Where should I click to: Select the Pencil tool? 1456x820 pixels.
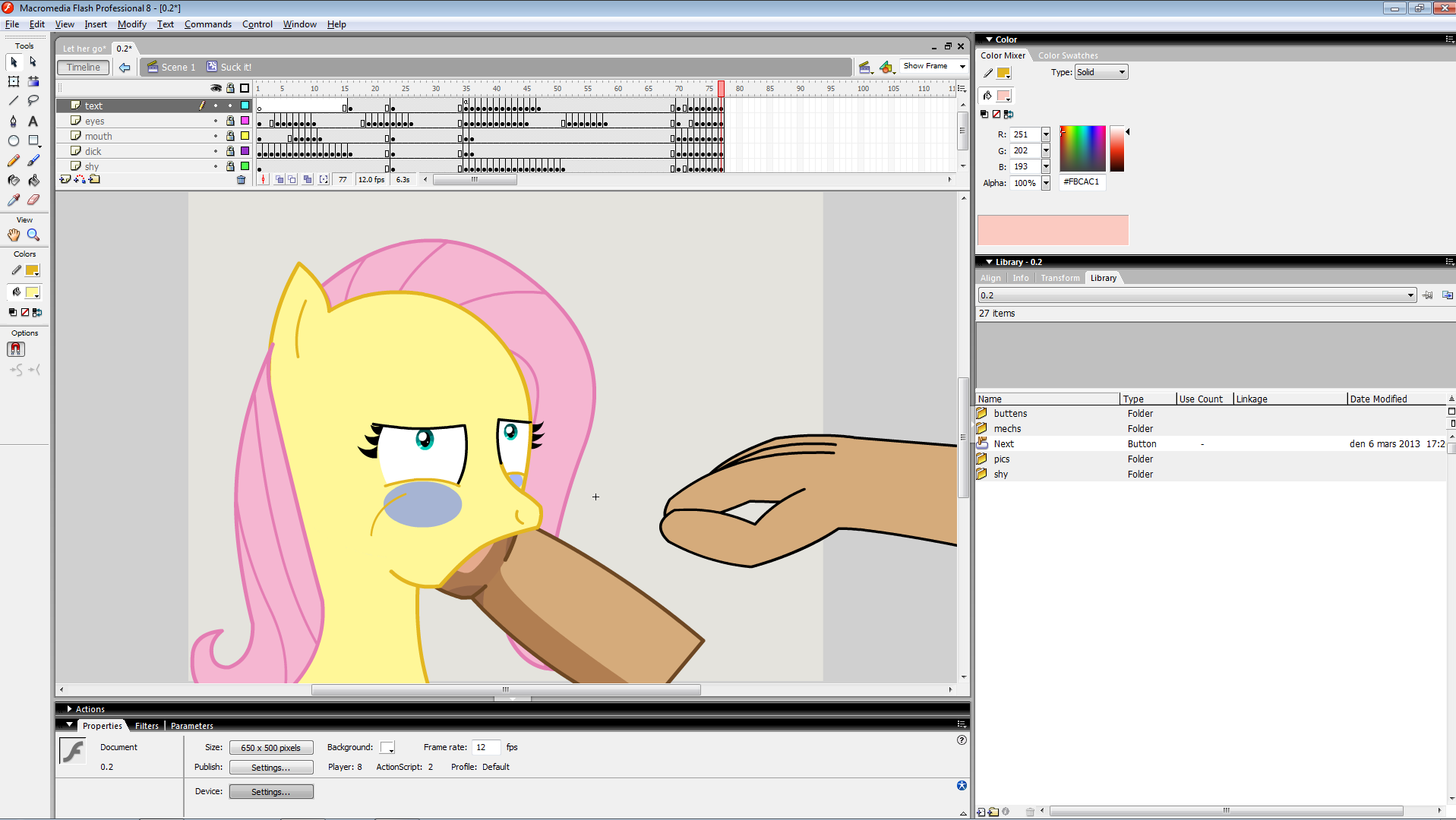tap(14, 160)
